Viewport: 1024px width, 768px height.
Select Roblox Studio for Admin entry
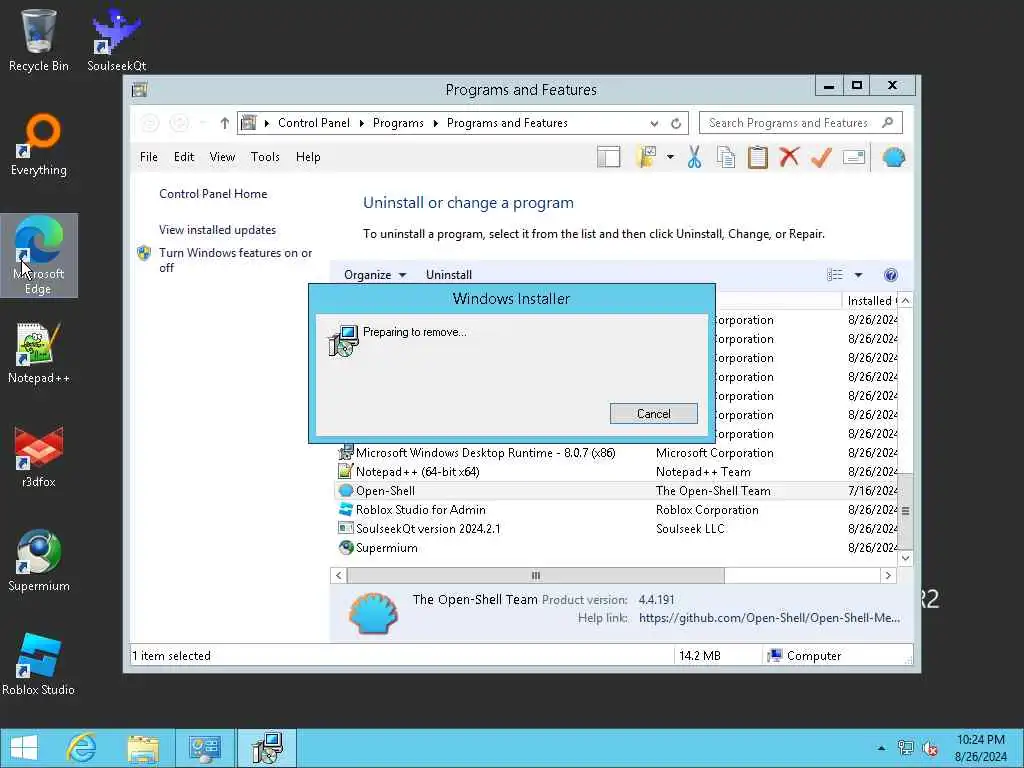click(x=614, y=509)
